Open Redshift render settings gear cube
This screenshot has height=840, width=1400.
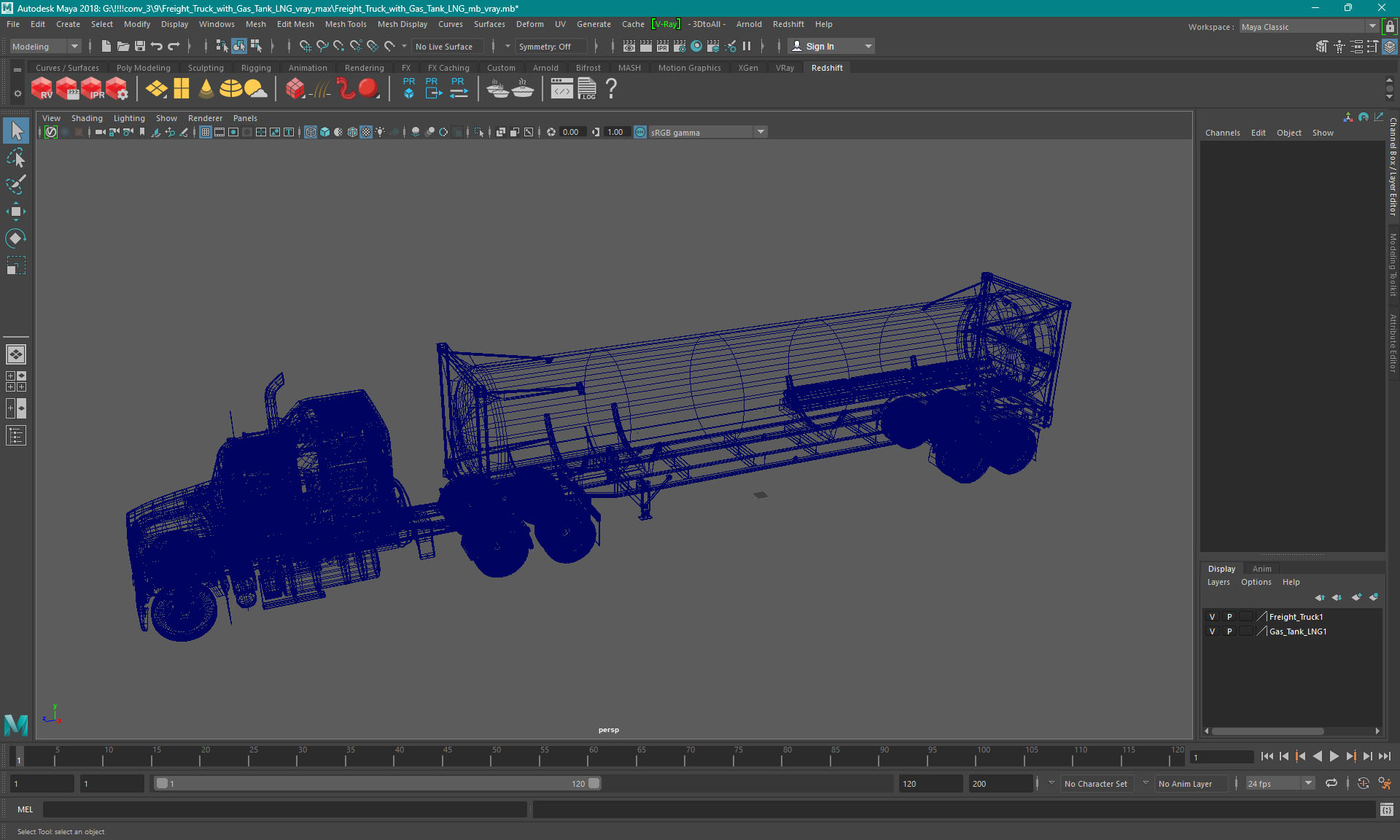[117, 89]
